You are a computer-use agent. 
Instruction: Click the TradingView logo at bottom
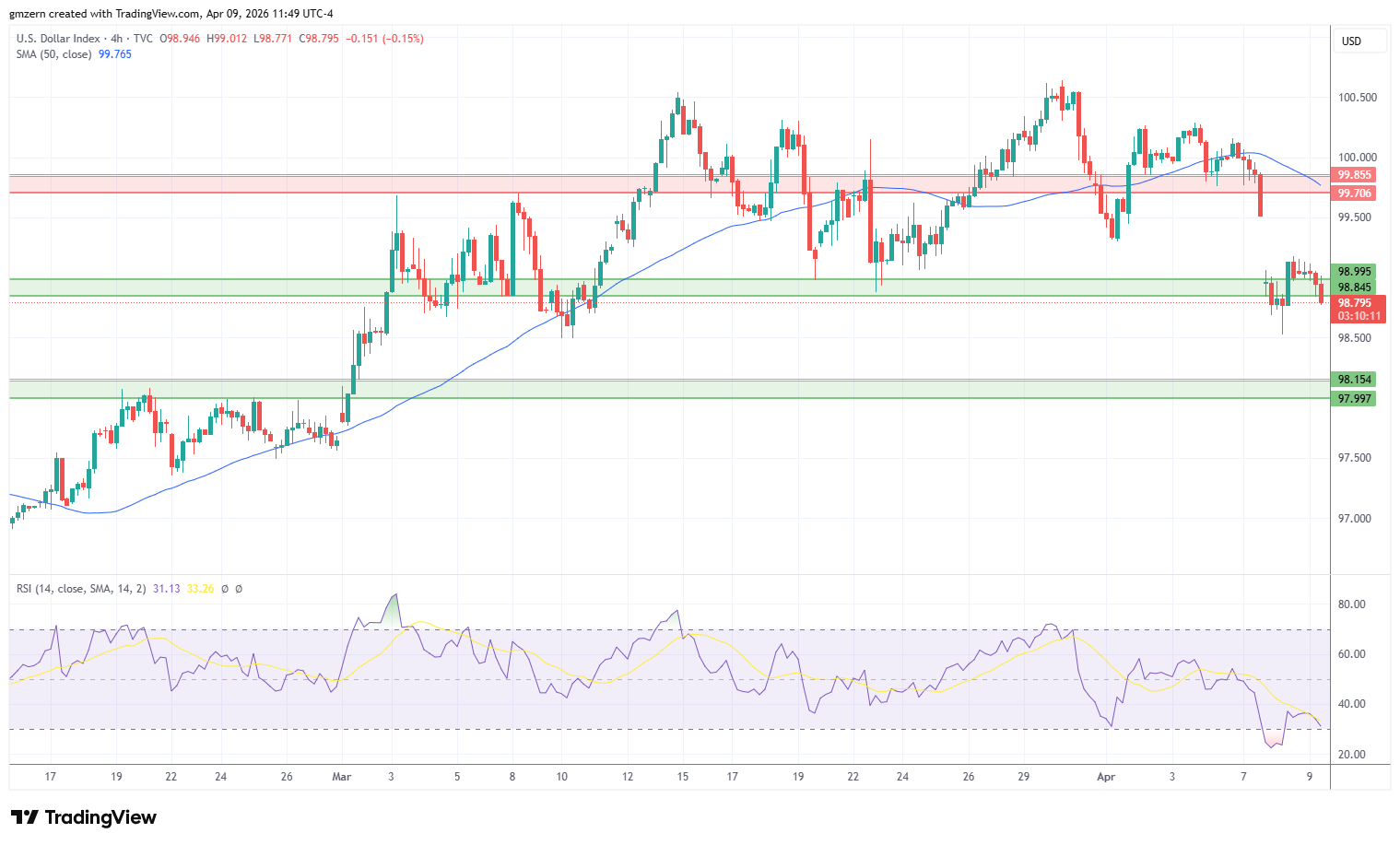click(84, 817)
